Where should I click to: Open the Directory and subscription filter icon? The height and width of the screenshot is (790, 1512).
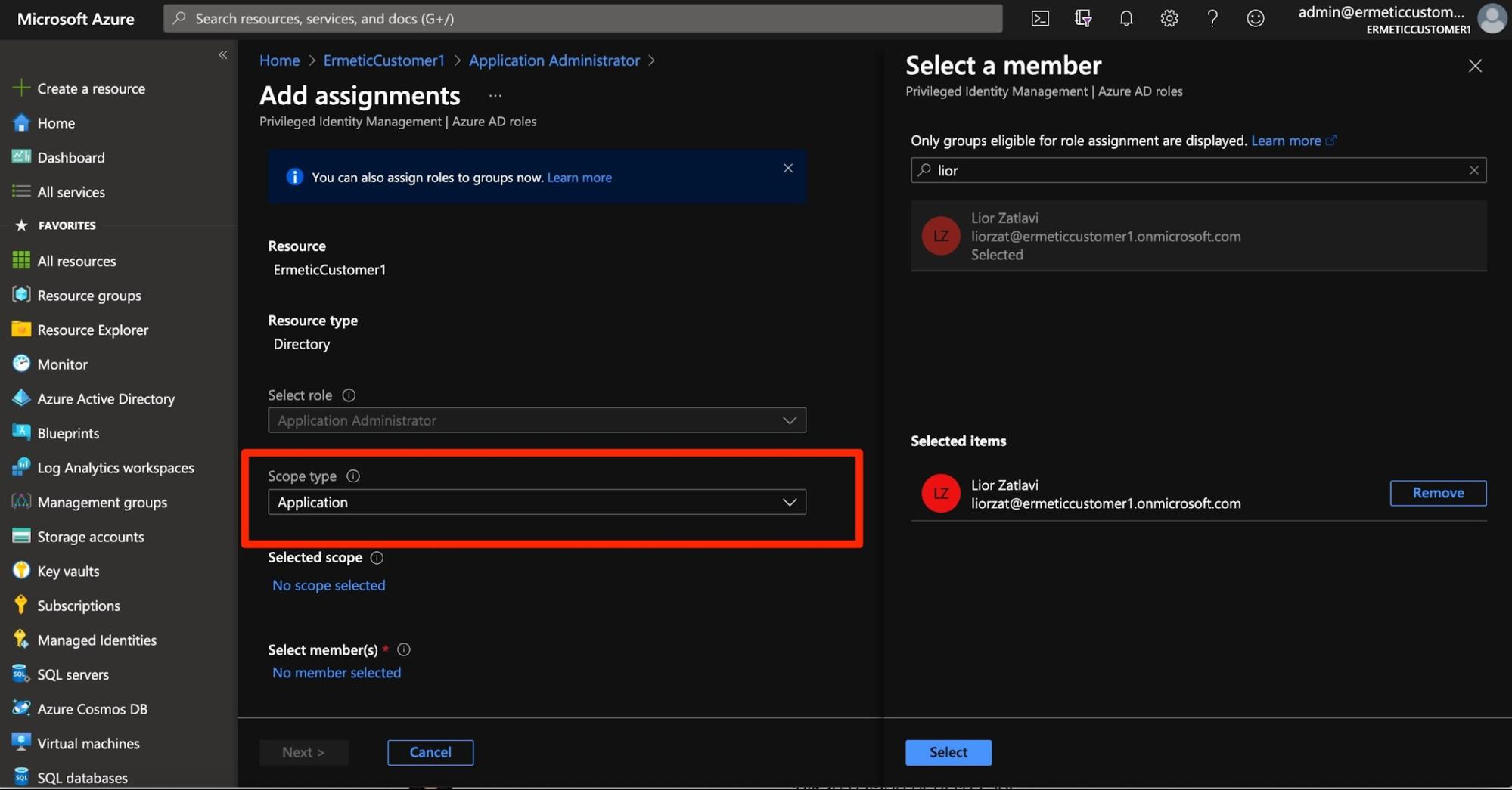(1083, 18)
